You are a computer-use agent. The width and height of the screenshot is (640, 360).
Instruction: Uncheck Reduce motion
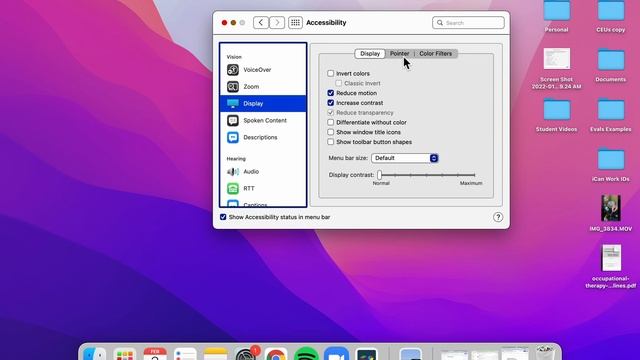(331, 93)
